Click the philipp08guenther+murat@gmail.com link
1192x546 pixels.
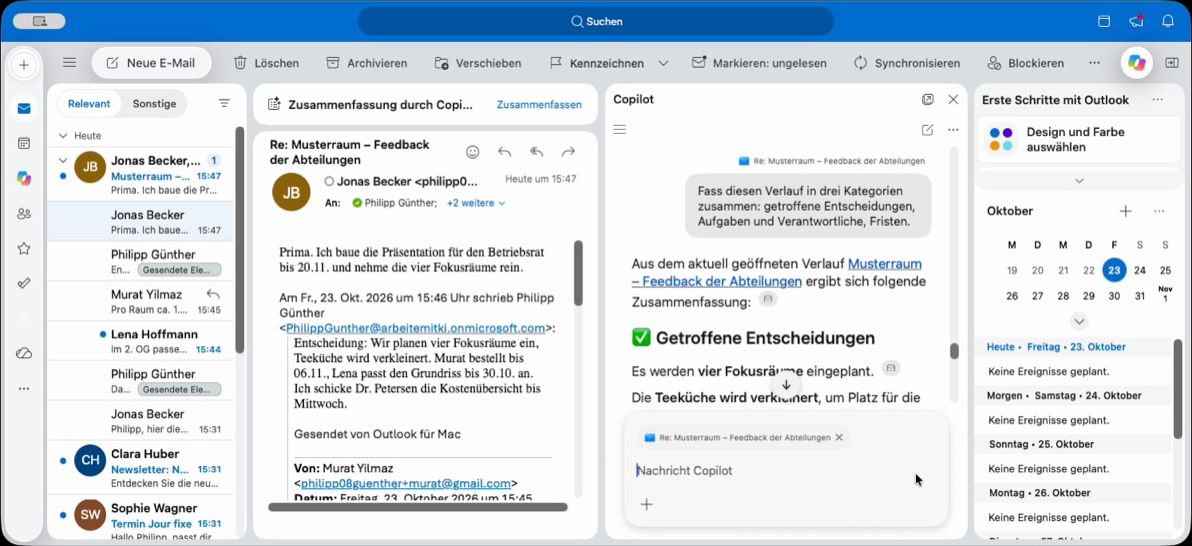click(x=405, y=483)
